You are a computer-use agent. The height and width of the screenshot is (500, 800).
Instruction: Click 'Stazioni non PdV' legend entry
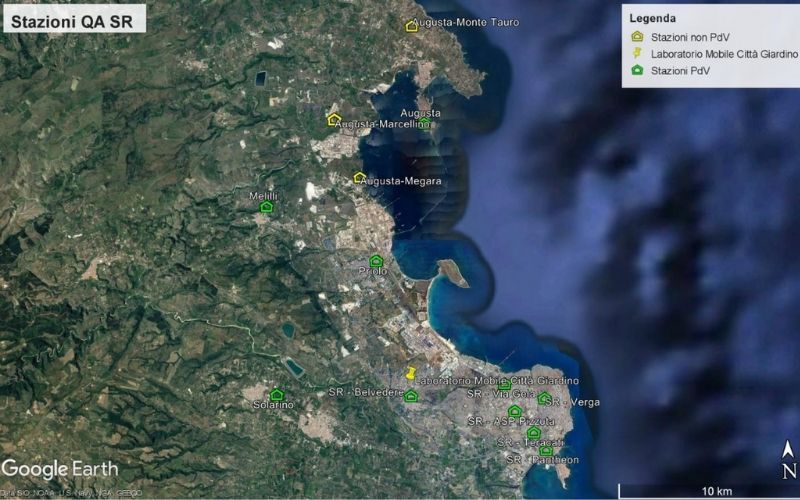(x=685, y=37)
